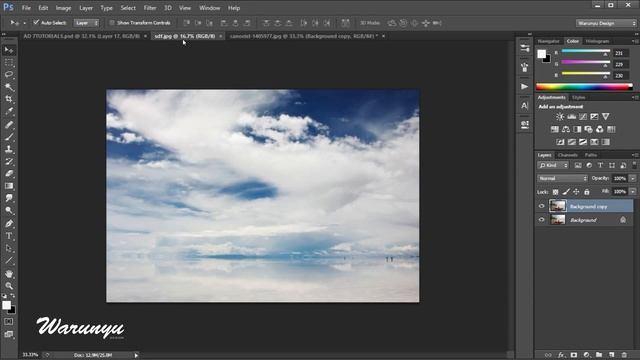Add a layer mask
640x360 pixels.
point(574,355)
